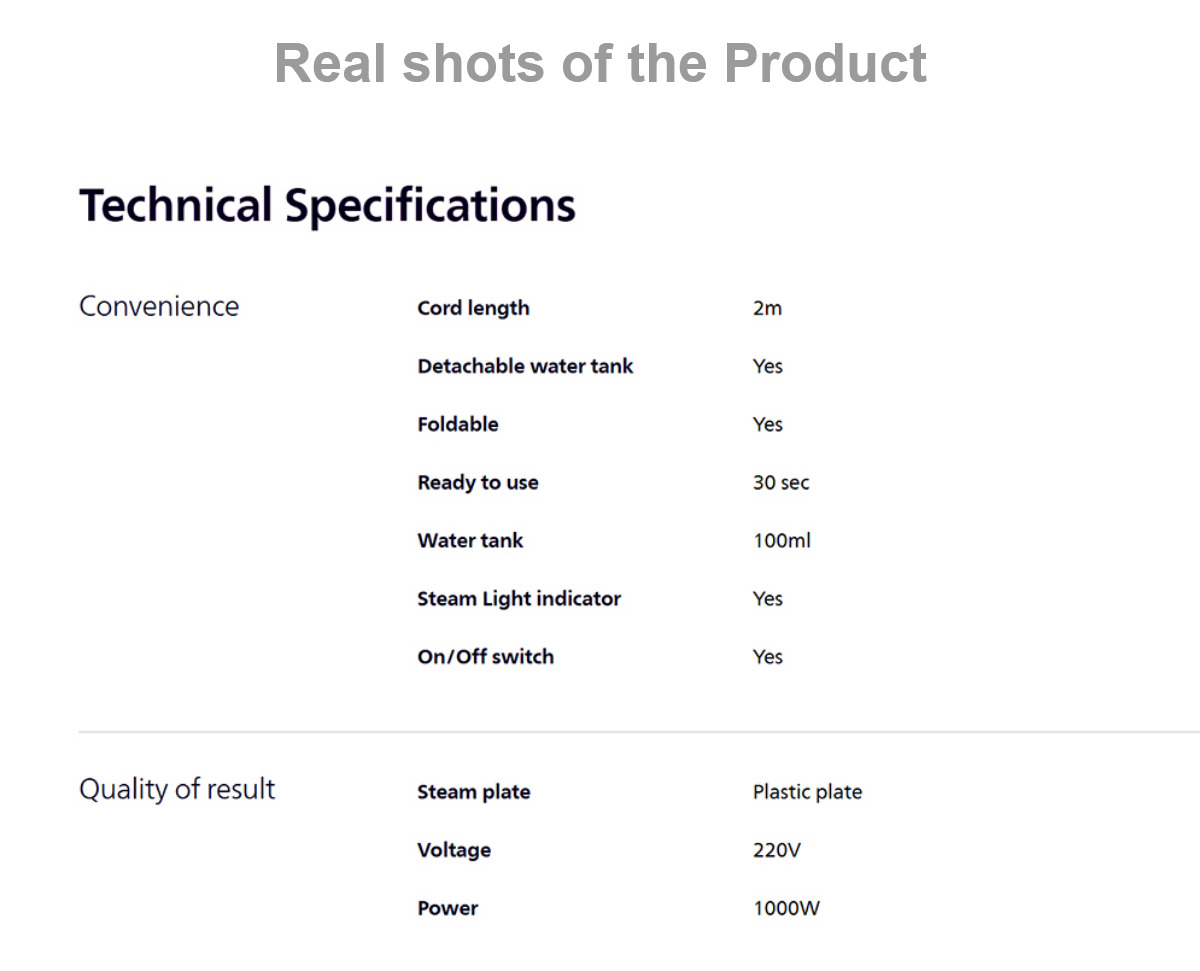
Task: Click the 30 sec value
Action: [x=781, y=482]
